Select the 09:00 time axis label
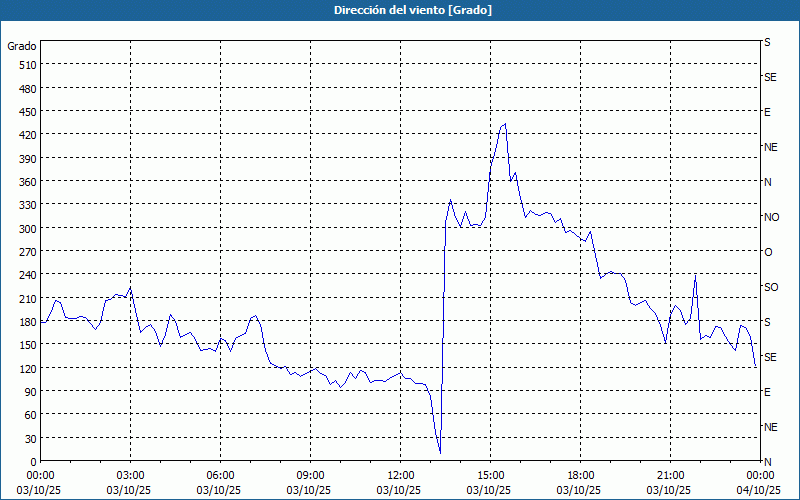The width and height of the screenshot is (800, 500). [x=310, y=475]
